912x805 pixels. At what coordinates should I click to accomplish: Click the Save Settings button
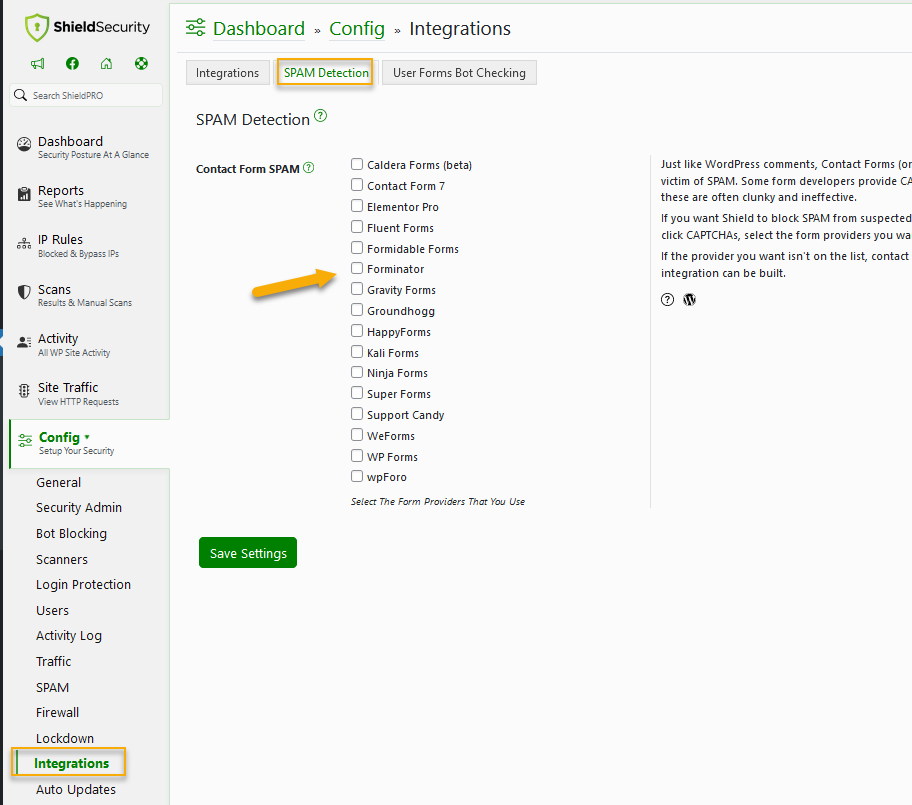point(248,553)
